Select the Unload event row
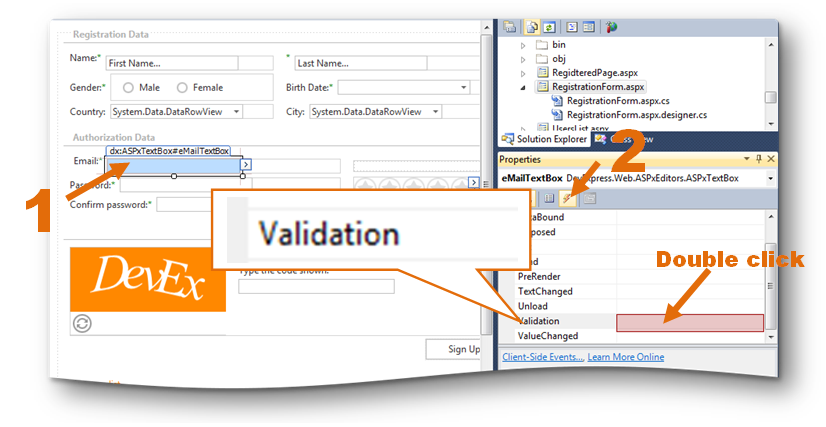826x427 pixels. (x=638, y=306)
